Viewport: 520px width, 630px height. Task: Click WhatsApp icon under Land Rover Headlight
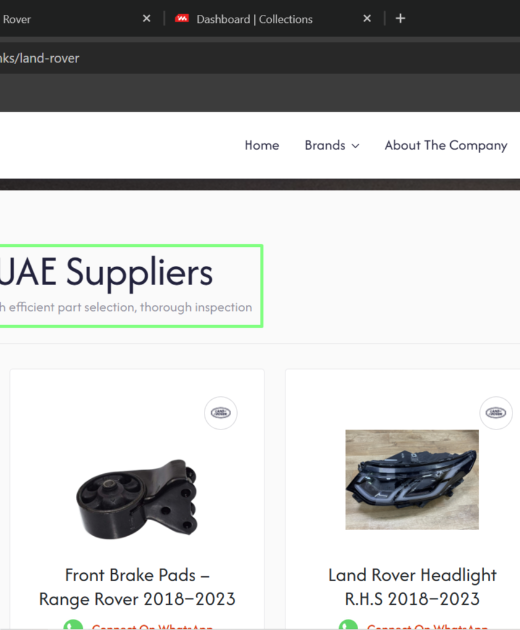pyautogui.click(x=348, y=625)
